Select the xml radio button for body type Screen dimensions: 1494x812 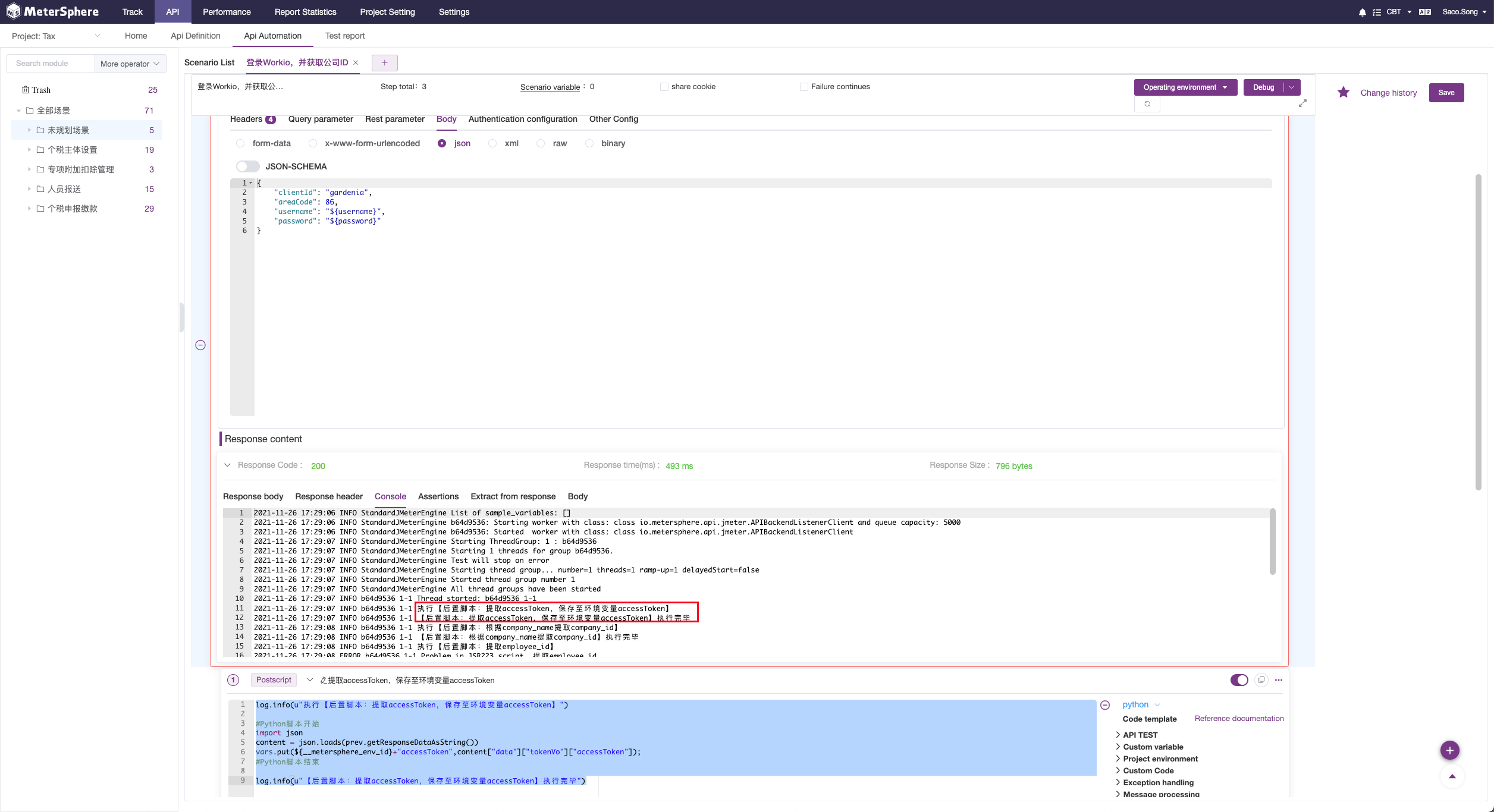click(492, 143)
